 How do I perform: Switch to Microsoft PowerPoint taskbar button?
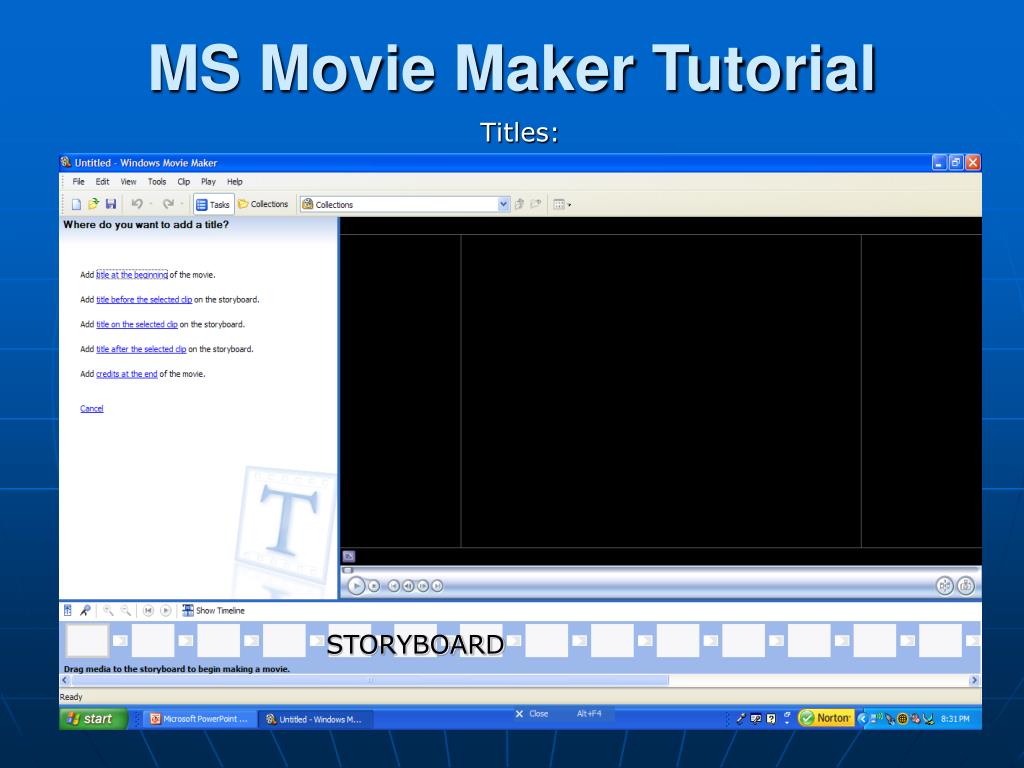tap(200, 719)
